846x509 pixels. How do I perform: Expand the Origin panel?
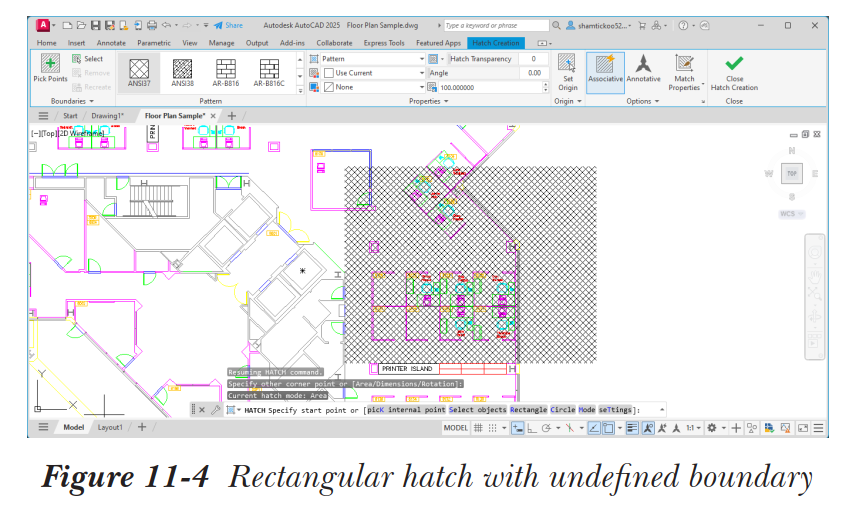point(568,101)
